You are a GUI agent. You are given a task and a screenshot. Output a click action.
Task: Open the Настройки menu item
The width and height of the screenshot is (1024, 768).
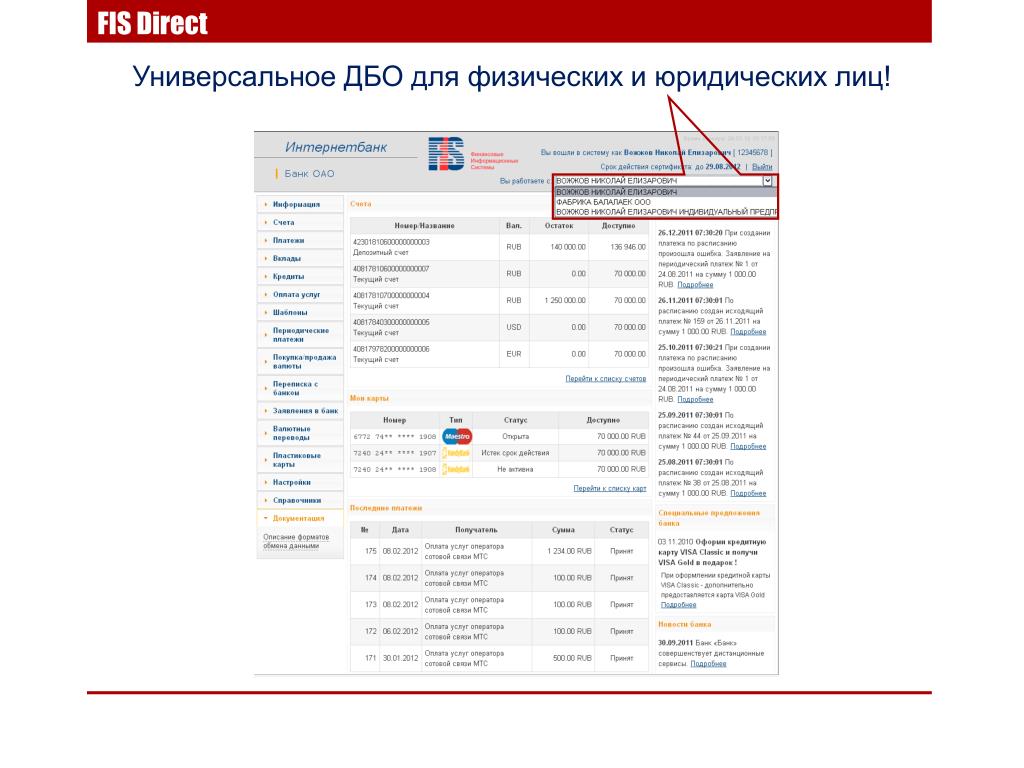pos(300,483)
